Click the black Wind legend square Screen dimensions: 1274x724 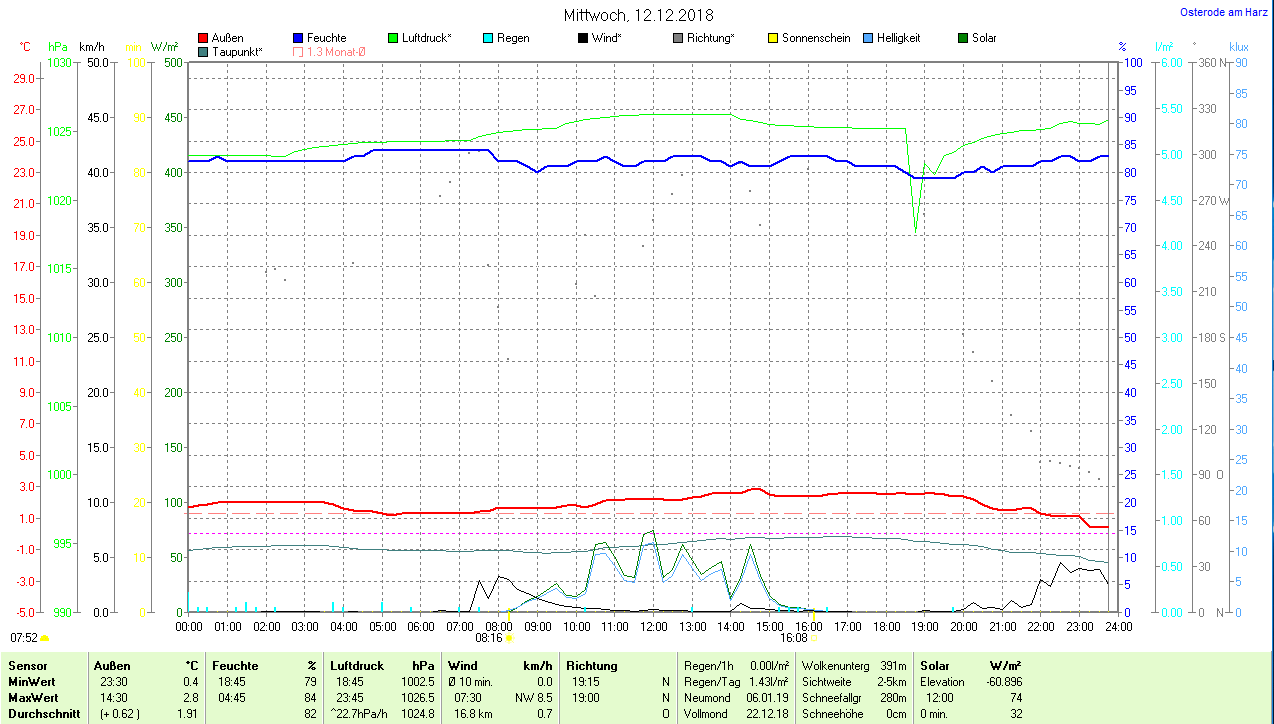coord(583,38)
